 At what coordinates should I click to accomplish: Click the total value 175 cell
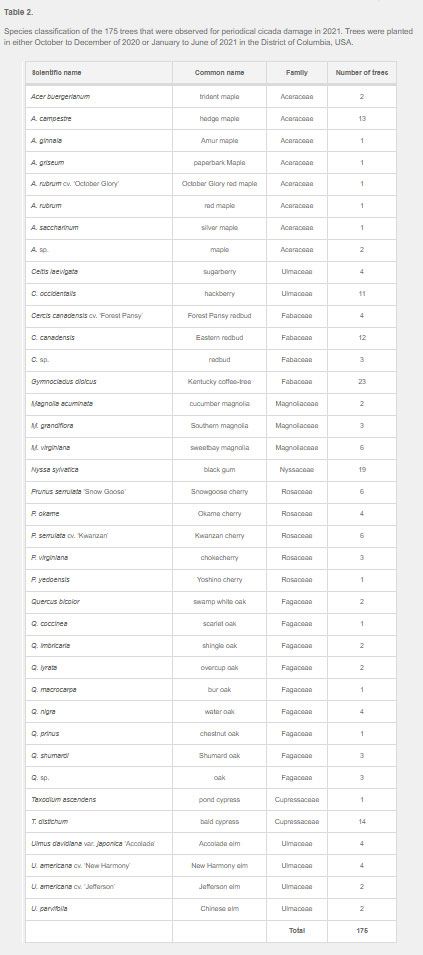pyautogui.click(x=362, y=930)
